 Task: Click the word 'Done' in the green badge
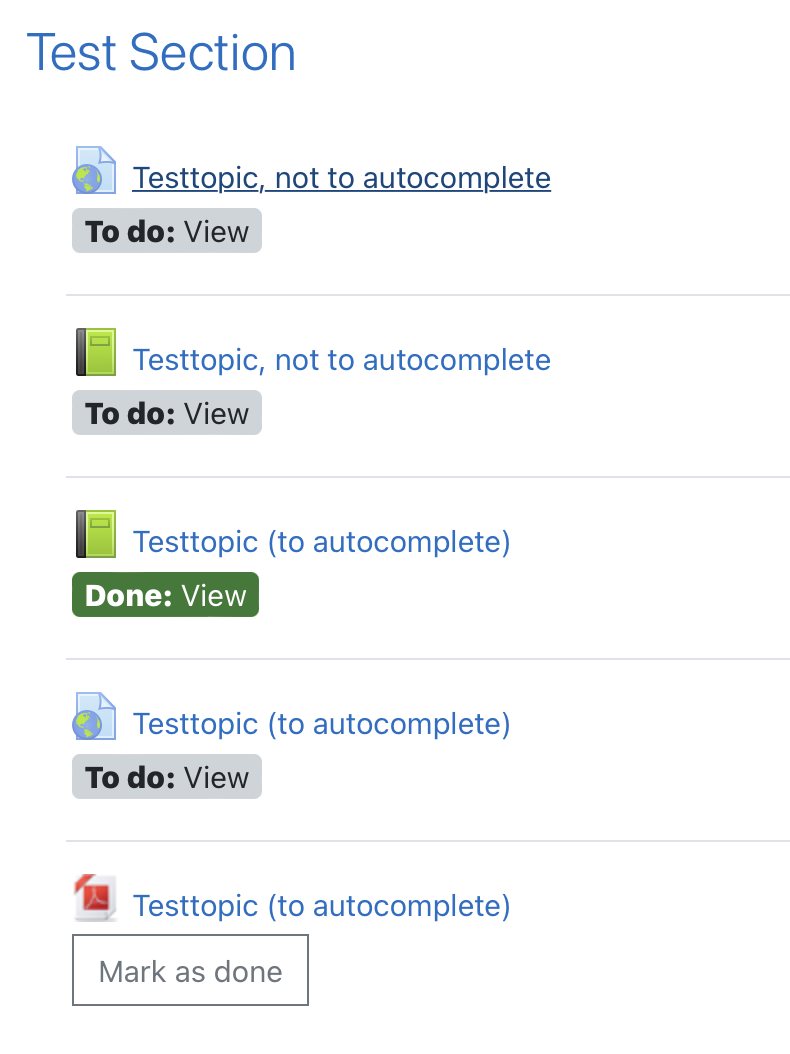tap(124, 596)
